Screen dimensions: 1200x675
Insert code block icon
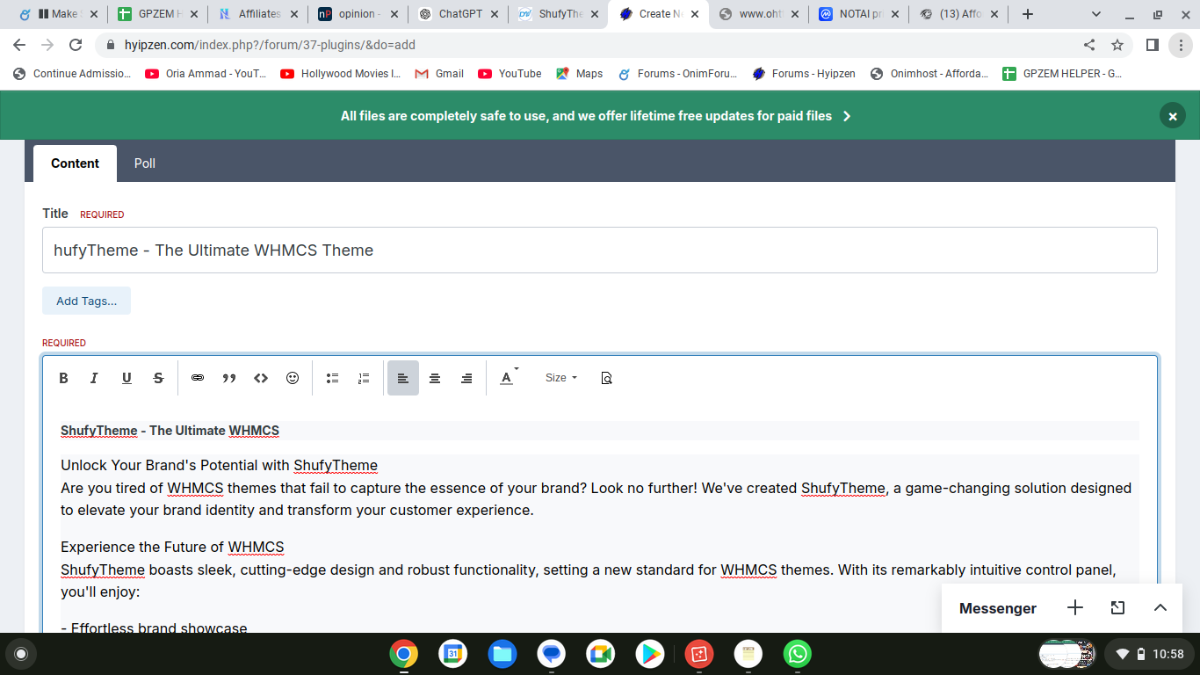[261, 378]
